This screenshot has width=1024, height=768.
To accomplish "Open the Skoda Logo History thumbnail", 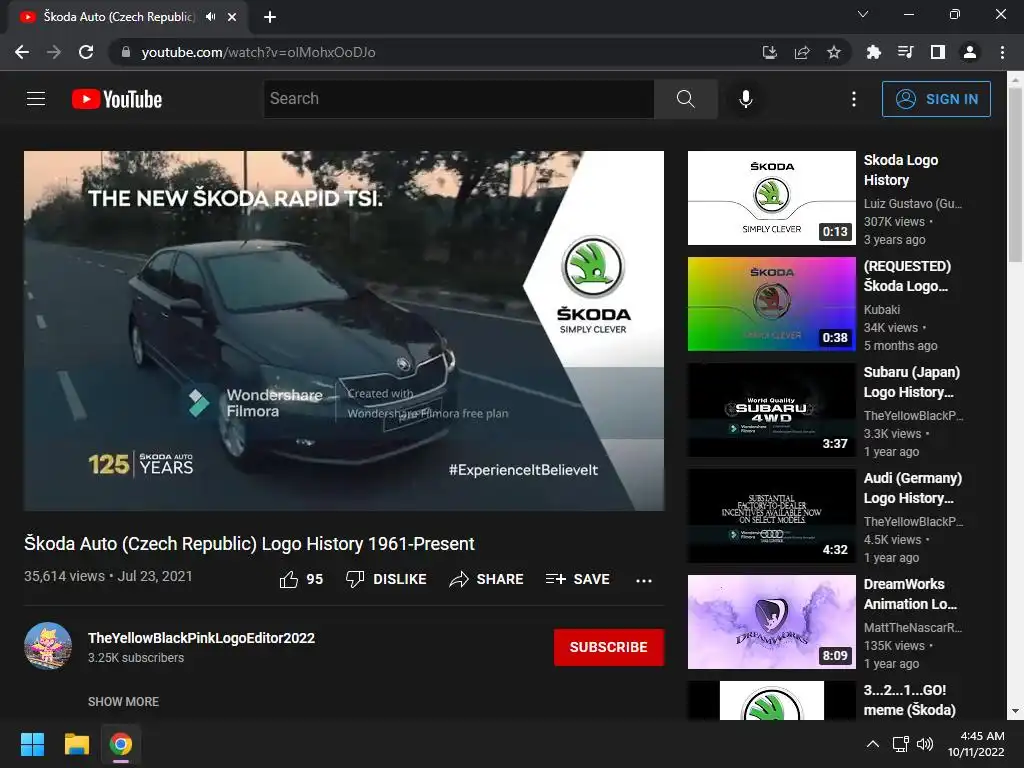I will (x=771, y=198).
